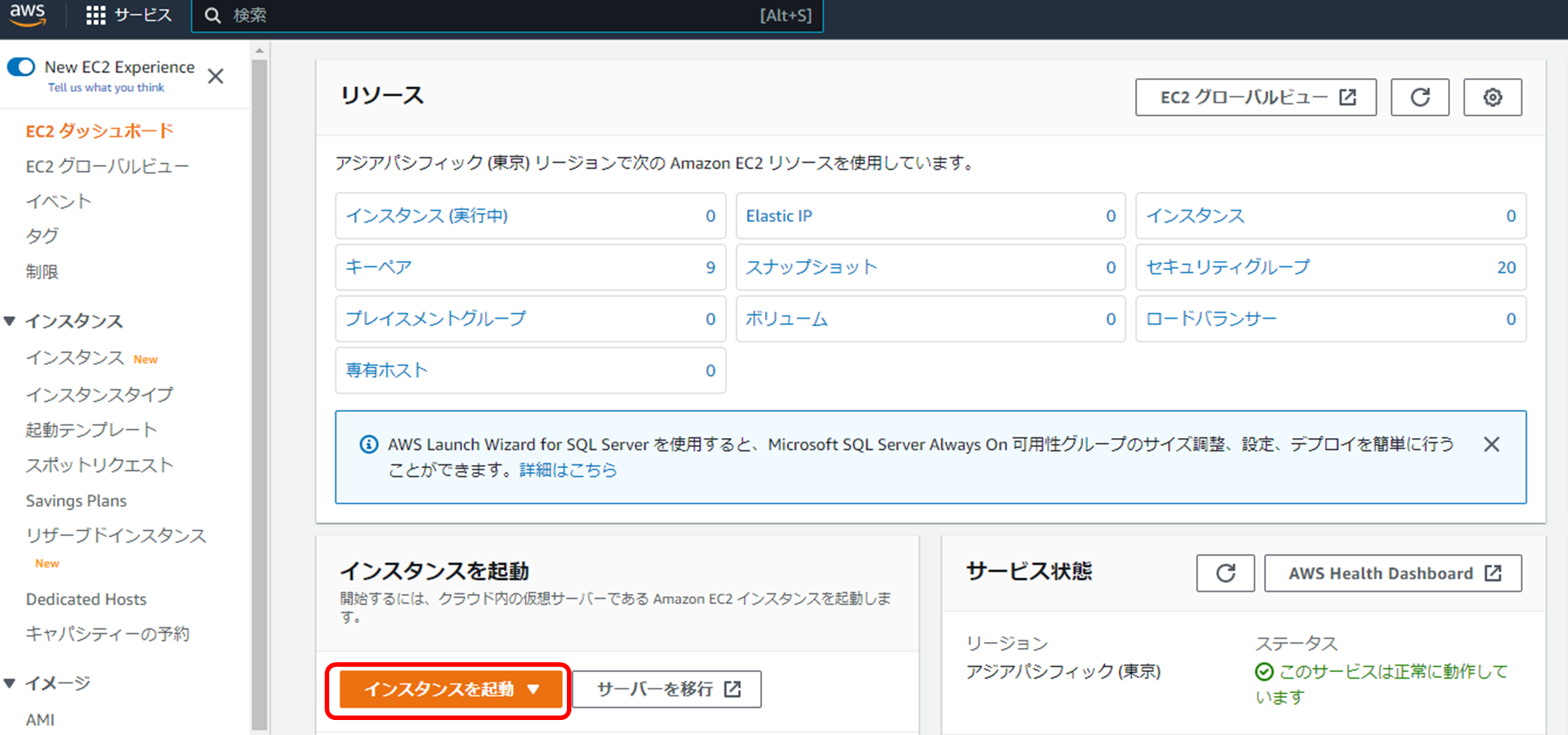Collapse the インスタンス sidebar section
Viewport: 1568px width, 735px height.
[9, 320]
